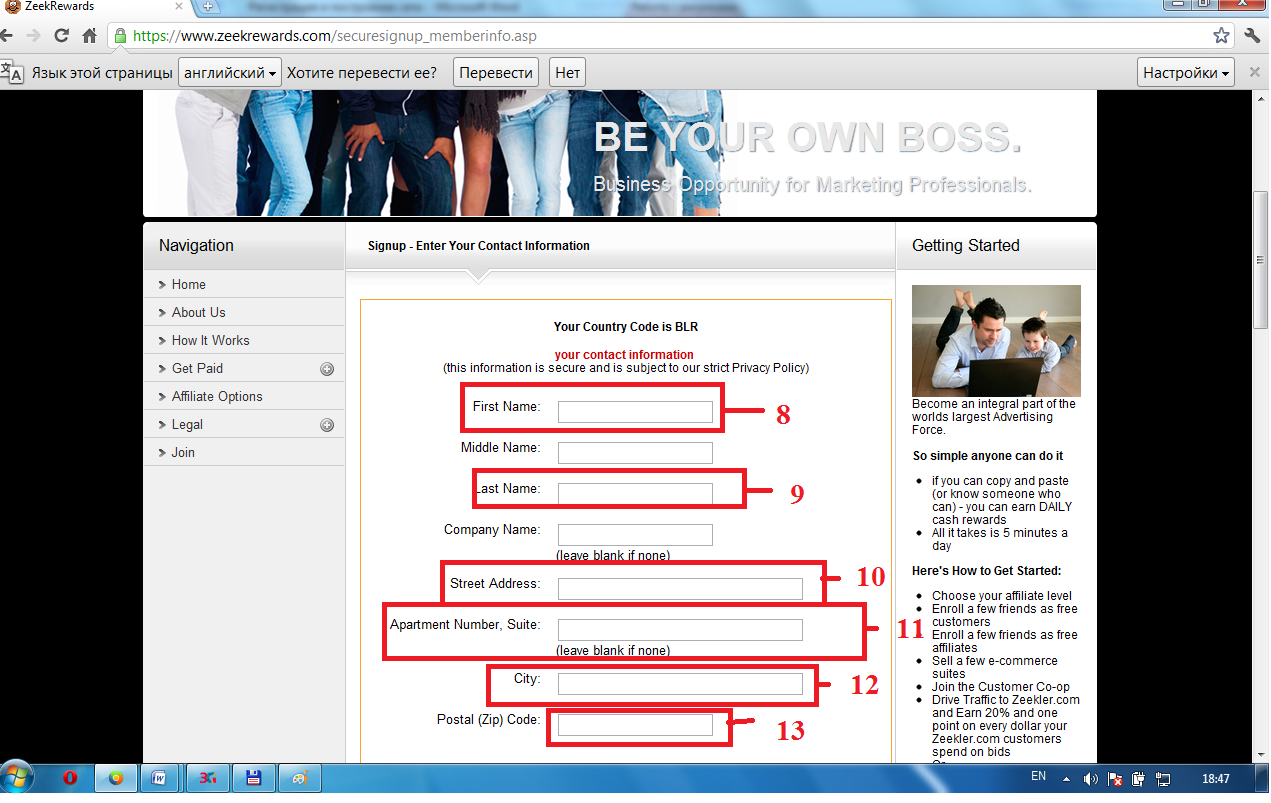Click the Street Address input field
Image resolution: width=1271 pixels, height=803 pixels.
680,589
